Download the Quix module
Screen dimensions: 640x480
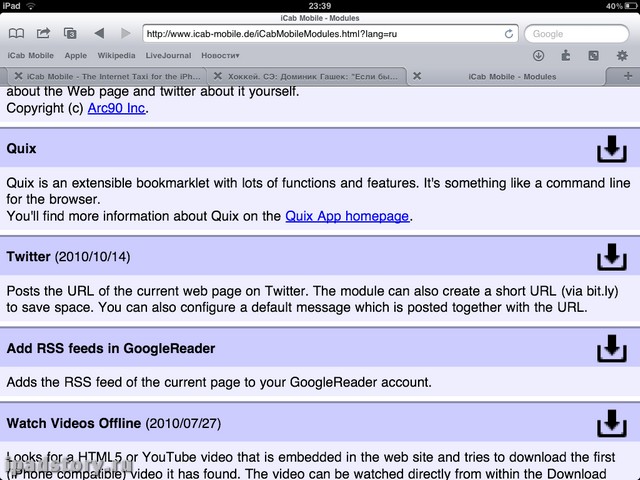(612, 149)
